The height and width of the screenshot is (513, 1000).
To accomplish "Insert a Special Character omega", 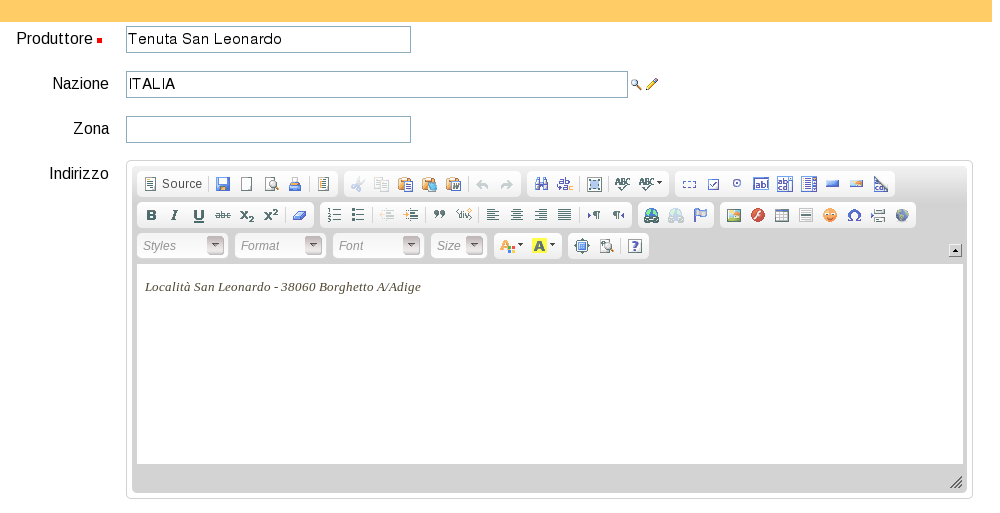I will coord(854,215).
